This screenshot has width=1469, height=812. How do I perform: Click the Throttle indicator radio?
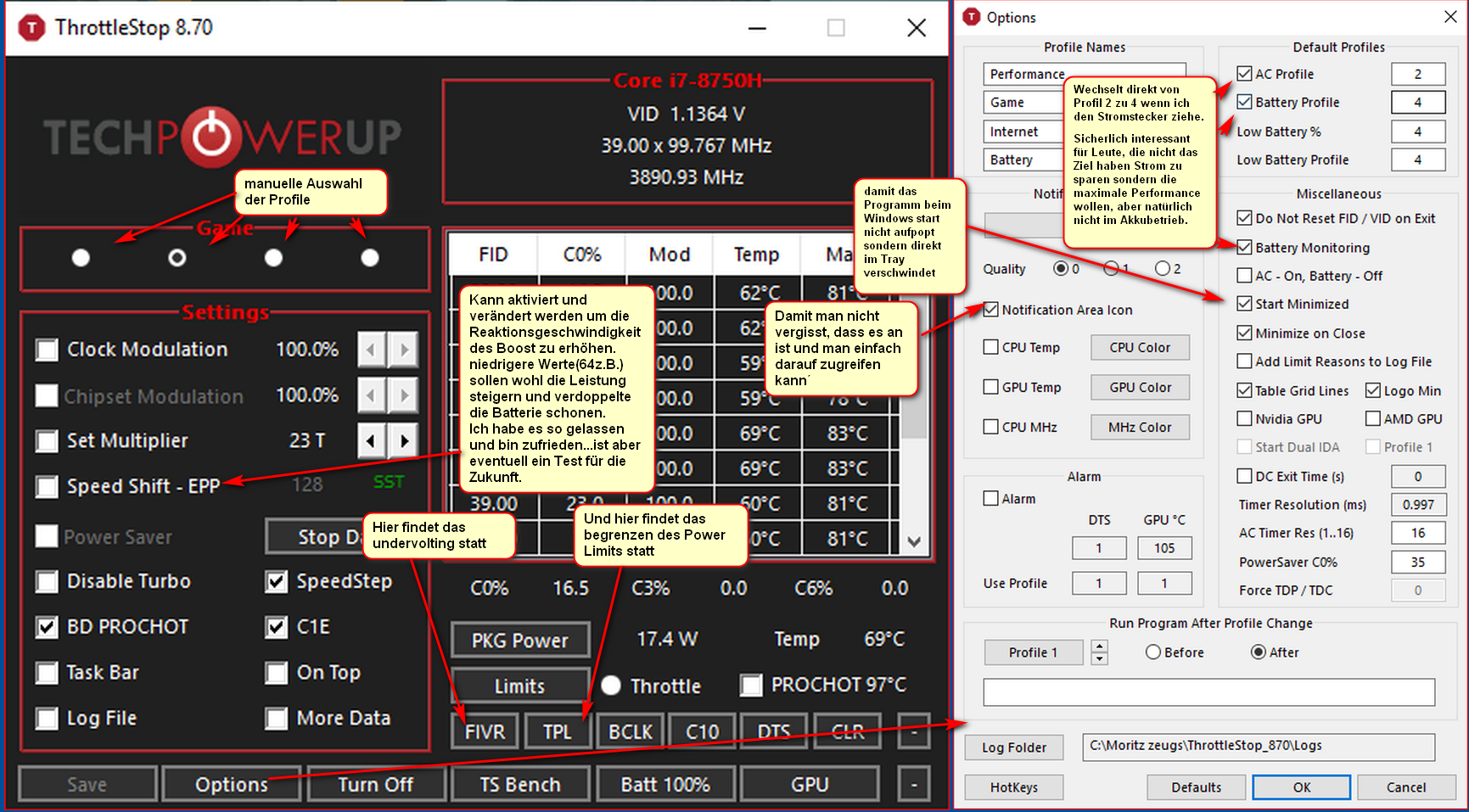point(611,686)
